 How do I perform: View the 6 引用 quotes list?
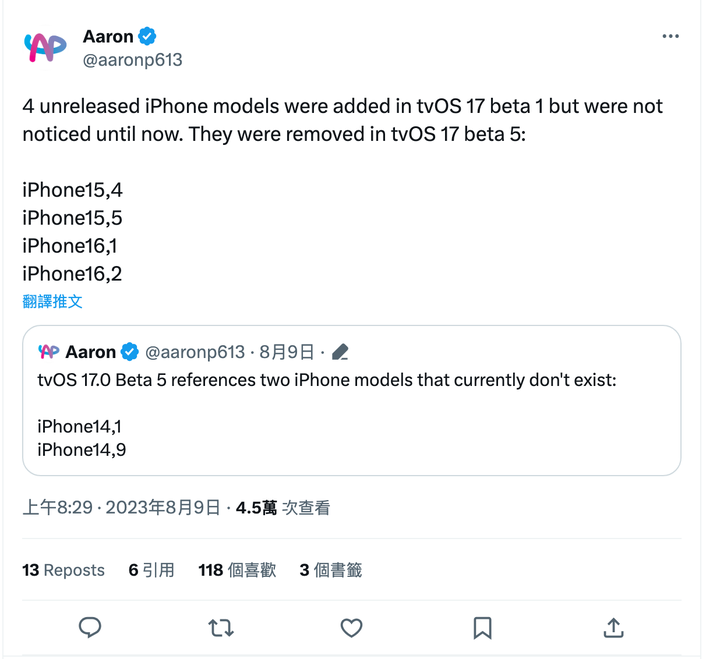pos(151,570)
